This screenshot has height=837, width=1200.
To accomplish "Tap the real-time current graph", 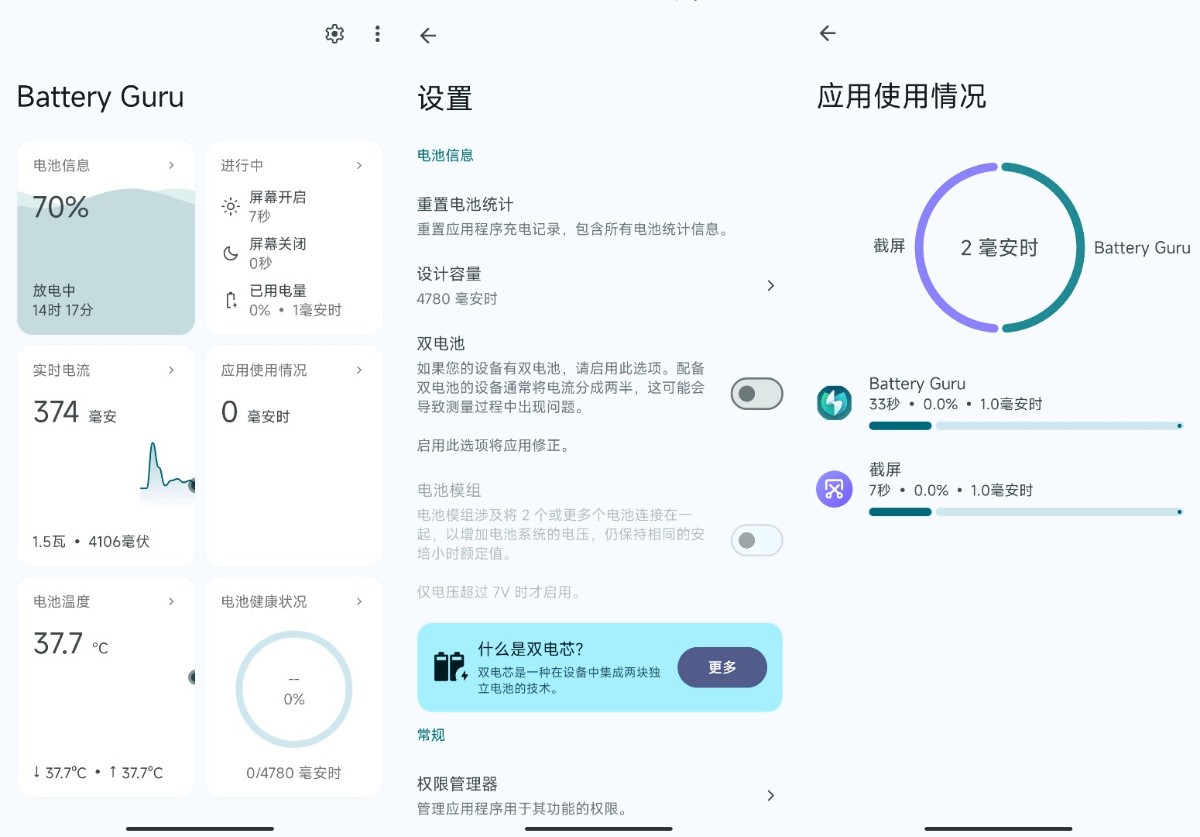I will coord(167,470).
